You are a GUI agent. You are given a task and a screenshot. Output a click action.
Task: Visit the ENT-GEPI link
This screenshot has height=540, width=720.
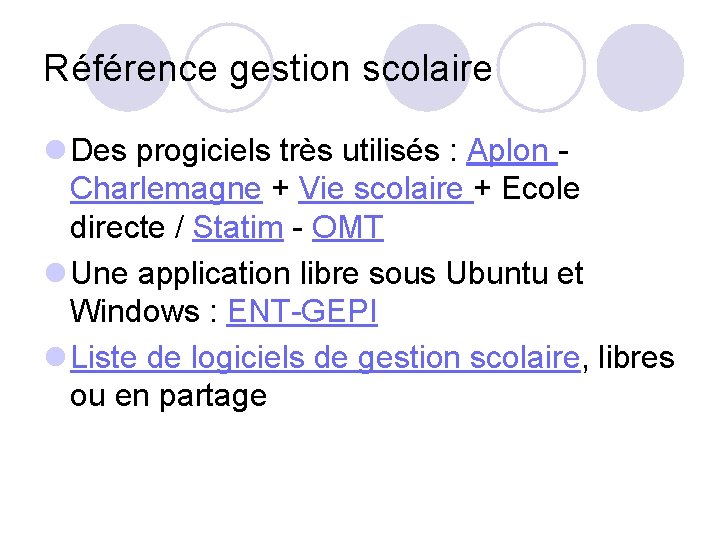pos(302,312)
